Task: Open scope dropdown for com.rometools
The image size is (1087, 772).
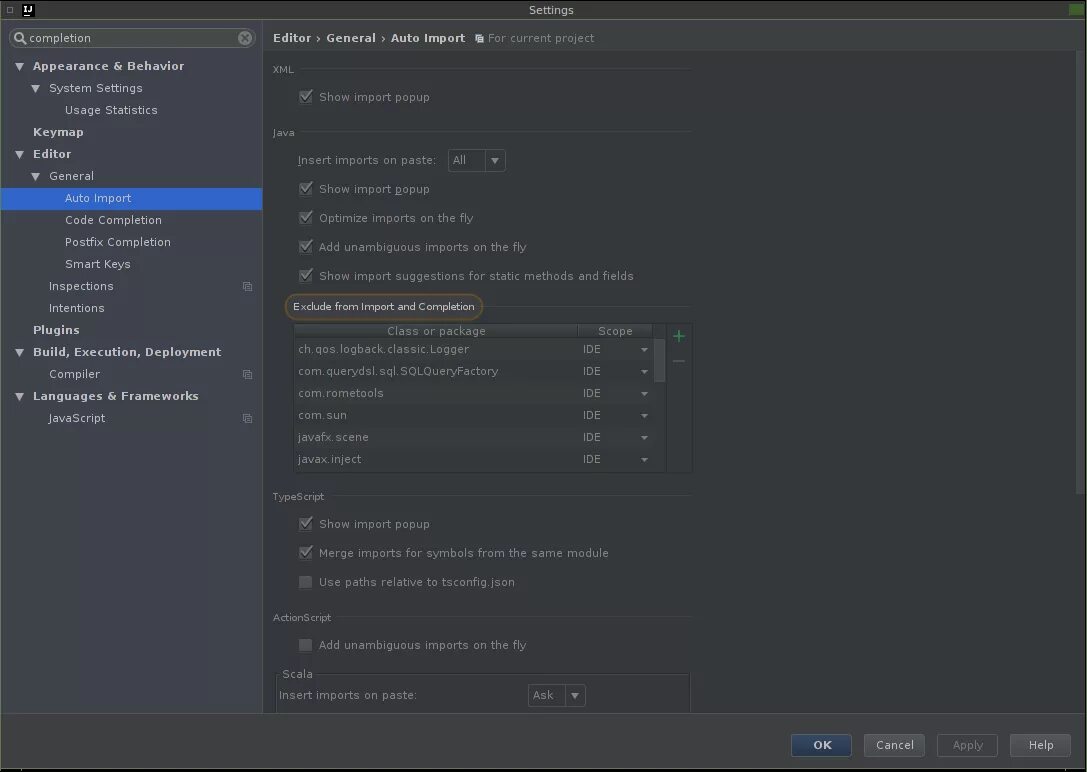Action: point(644,394)
